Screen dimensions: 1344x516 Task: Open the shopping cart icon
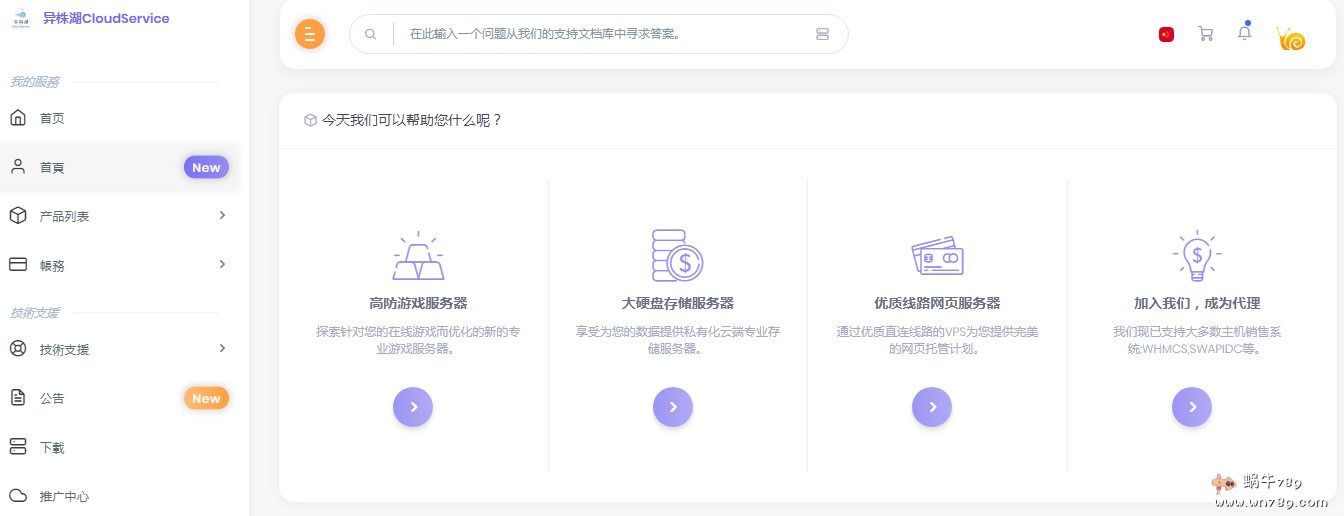[1205, 34]
